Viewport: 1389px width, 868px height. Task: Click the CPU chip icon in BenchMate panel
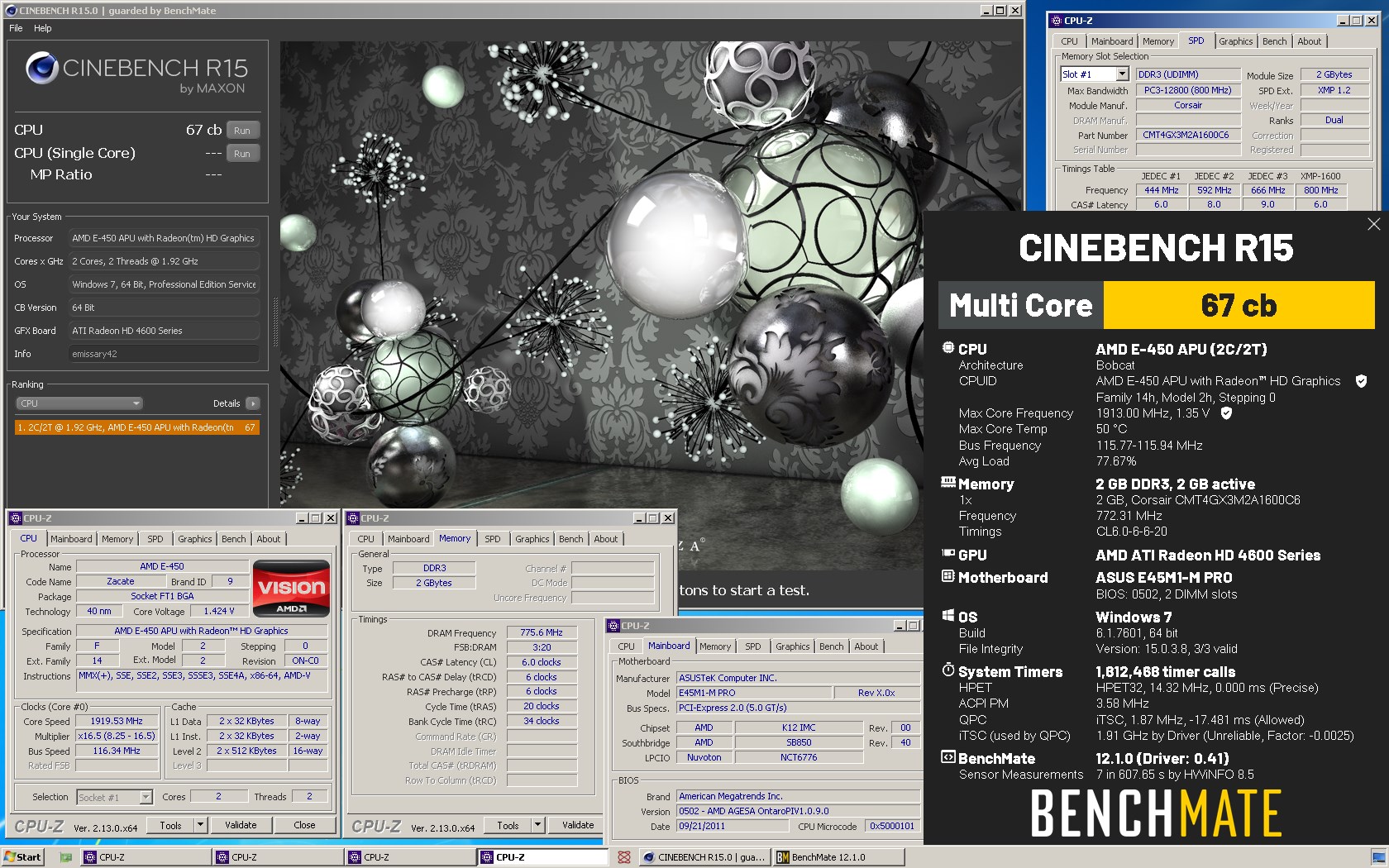click(948, 348)
